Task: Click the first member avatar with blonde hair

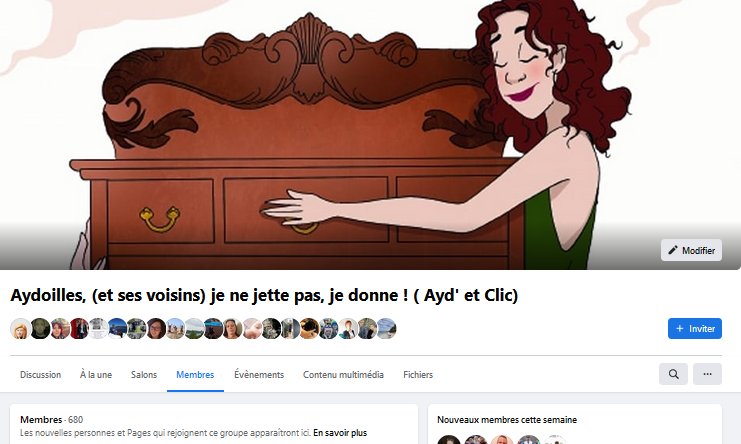Action: pyautogui.click(x=20, y=329)
